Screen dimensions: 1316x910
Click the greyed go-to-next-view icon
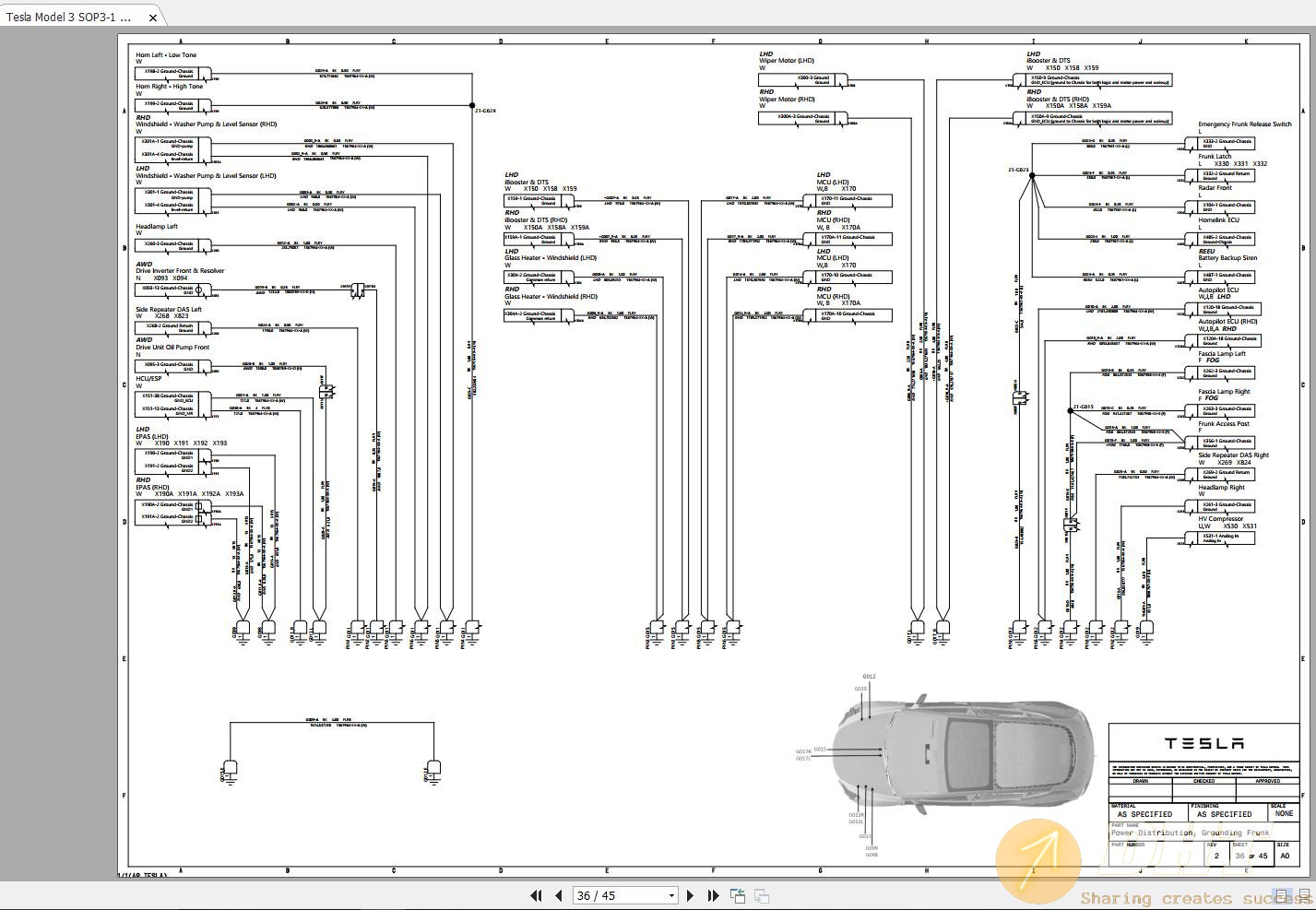pyautogui.click(x=762, y=895)
